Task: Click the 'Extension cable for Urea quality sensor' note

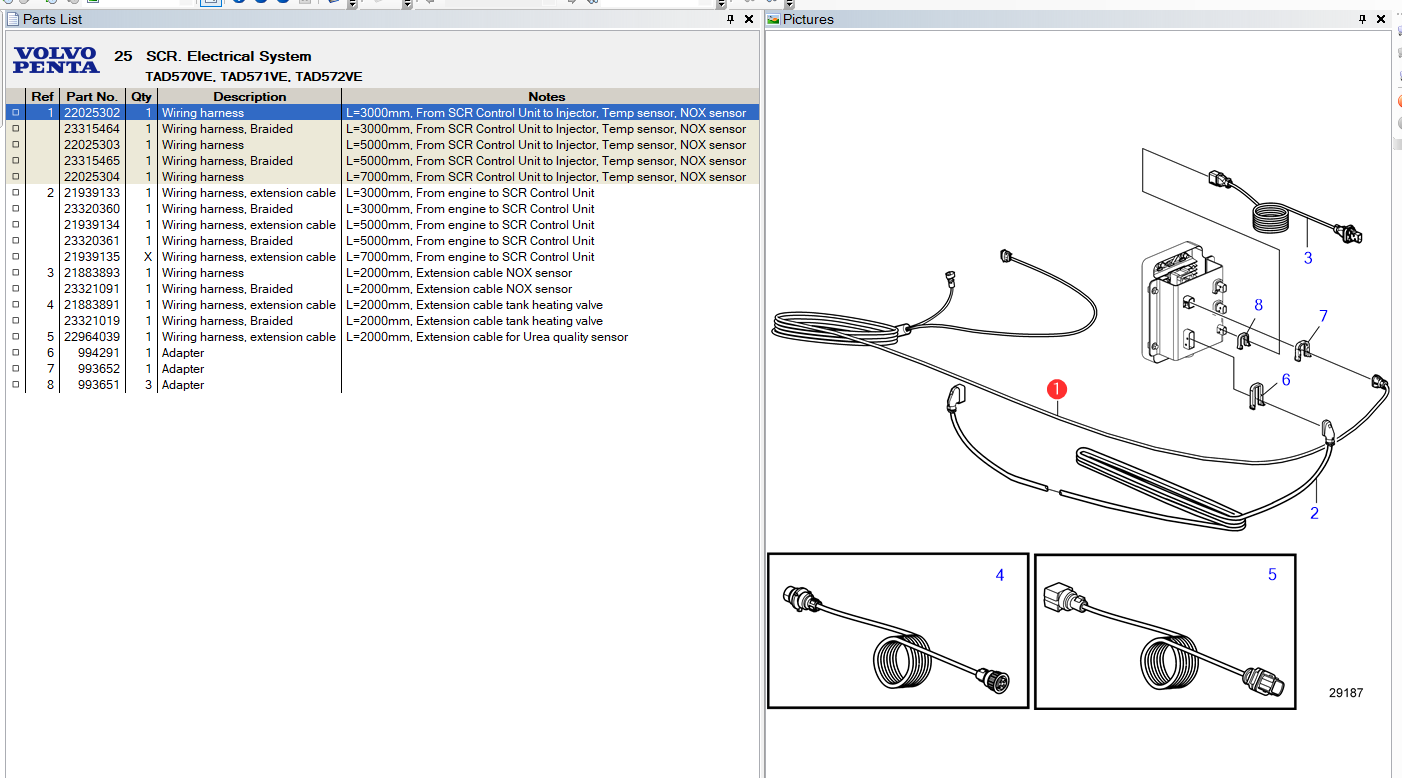Action: pos(487,337)
